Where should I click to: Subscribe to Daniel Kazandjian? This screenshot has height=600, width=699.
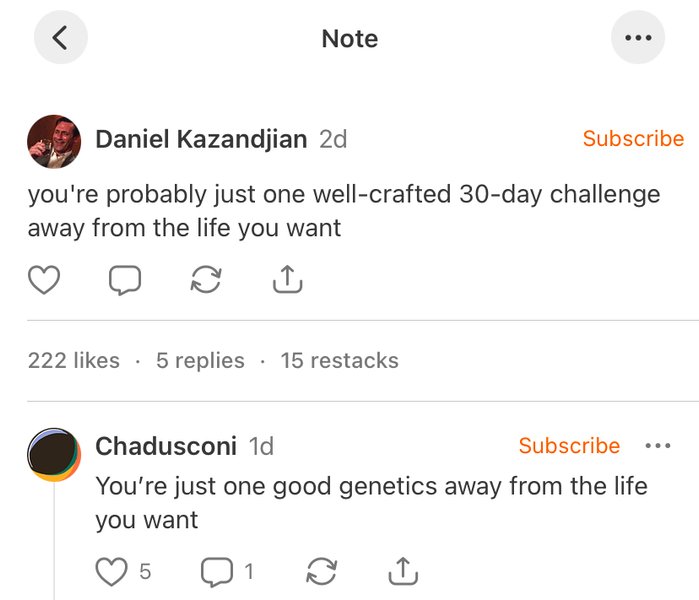(633, 139)
